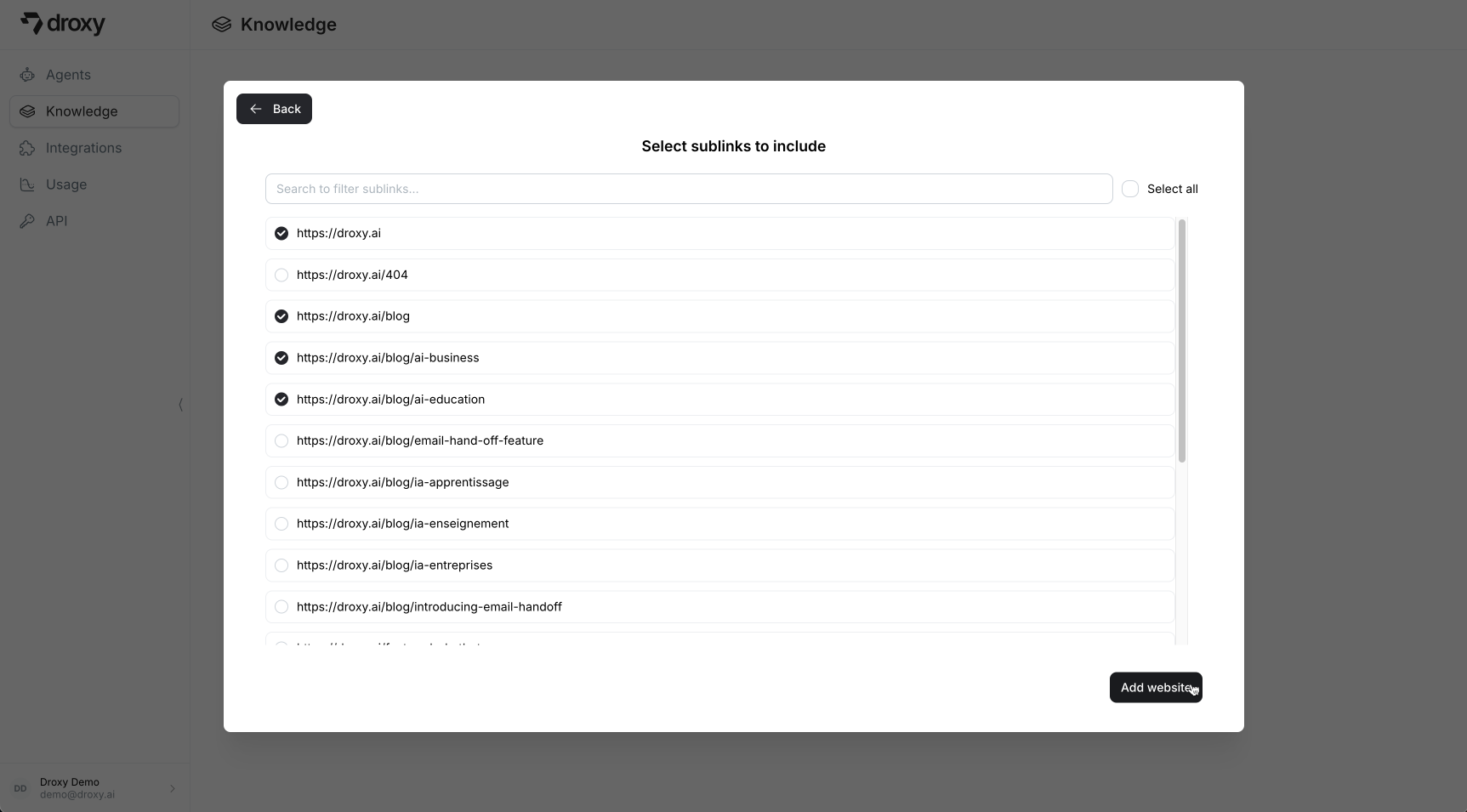
Task: Click the Usage chart icon in sidebar
Action: [28, 185]
